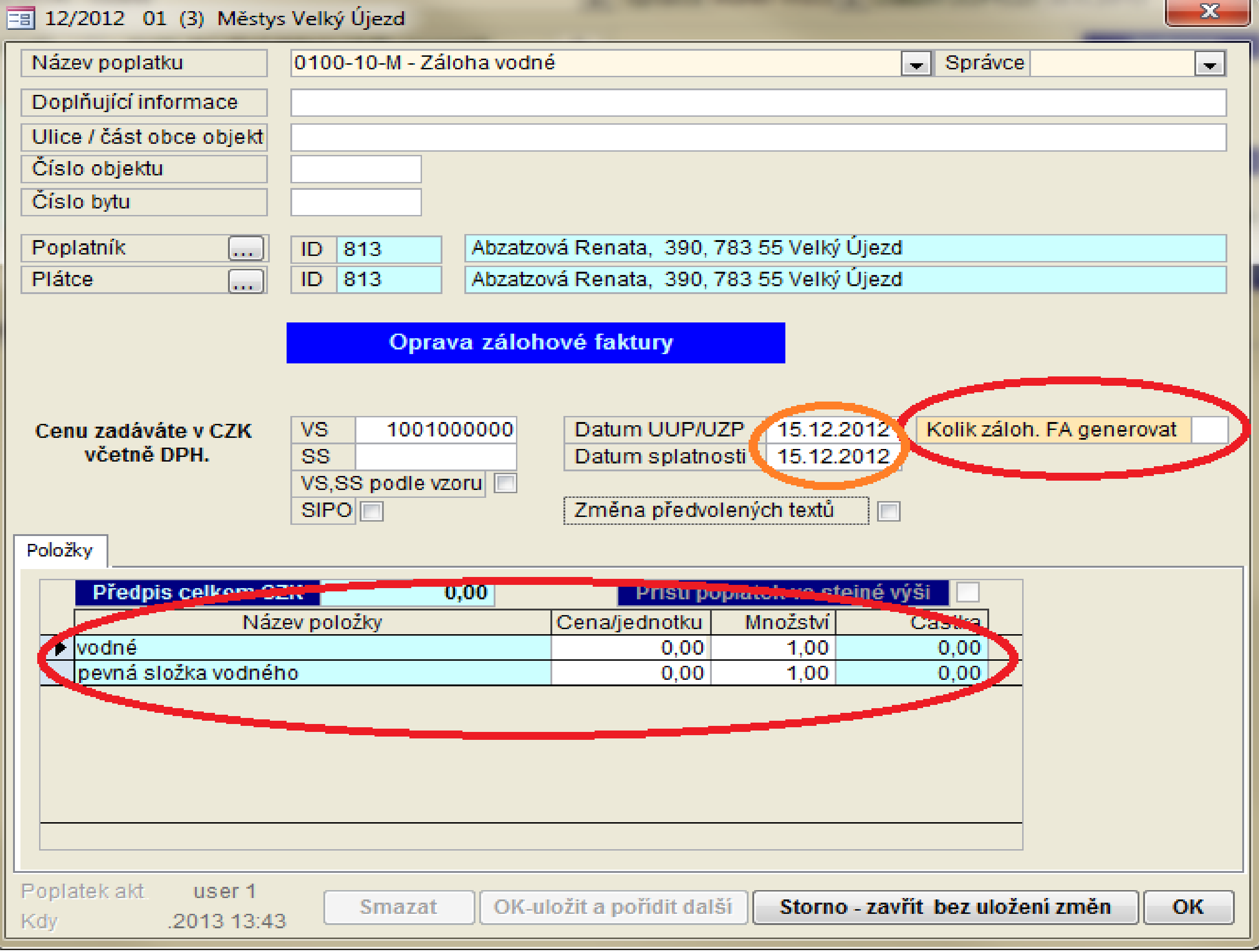Click the Množství column header
This screenshot has height=952, width=1259.
click(774, 623)
